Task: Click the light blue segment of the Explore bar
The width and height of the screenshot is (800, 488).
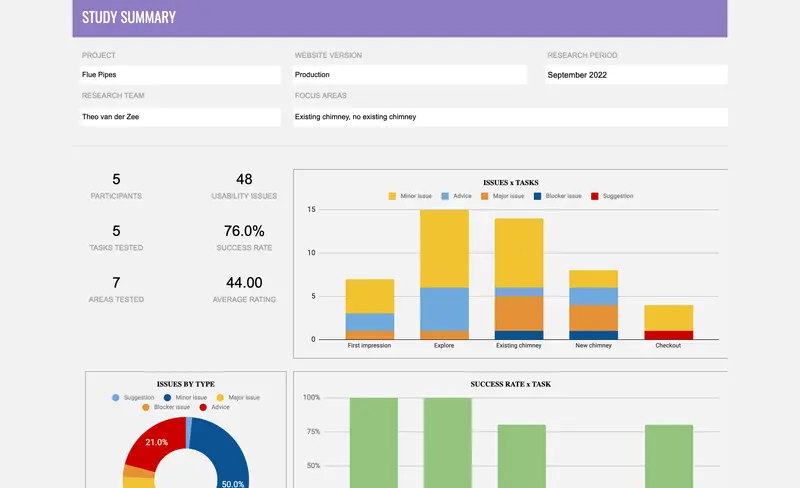Action: 444,309
